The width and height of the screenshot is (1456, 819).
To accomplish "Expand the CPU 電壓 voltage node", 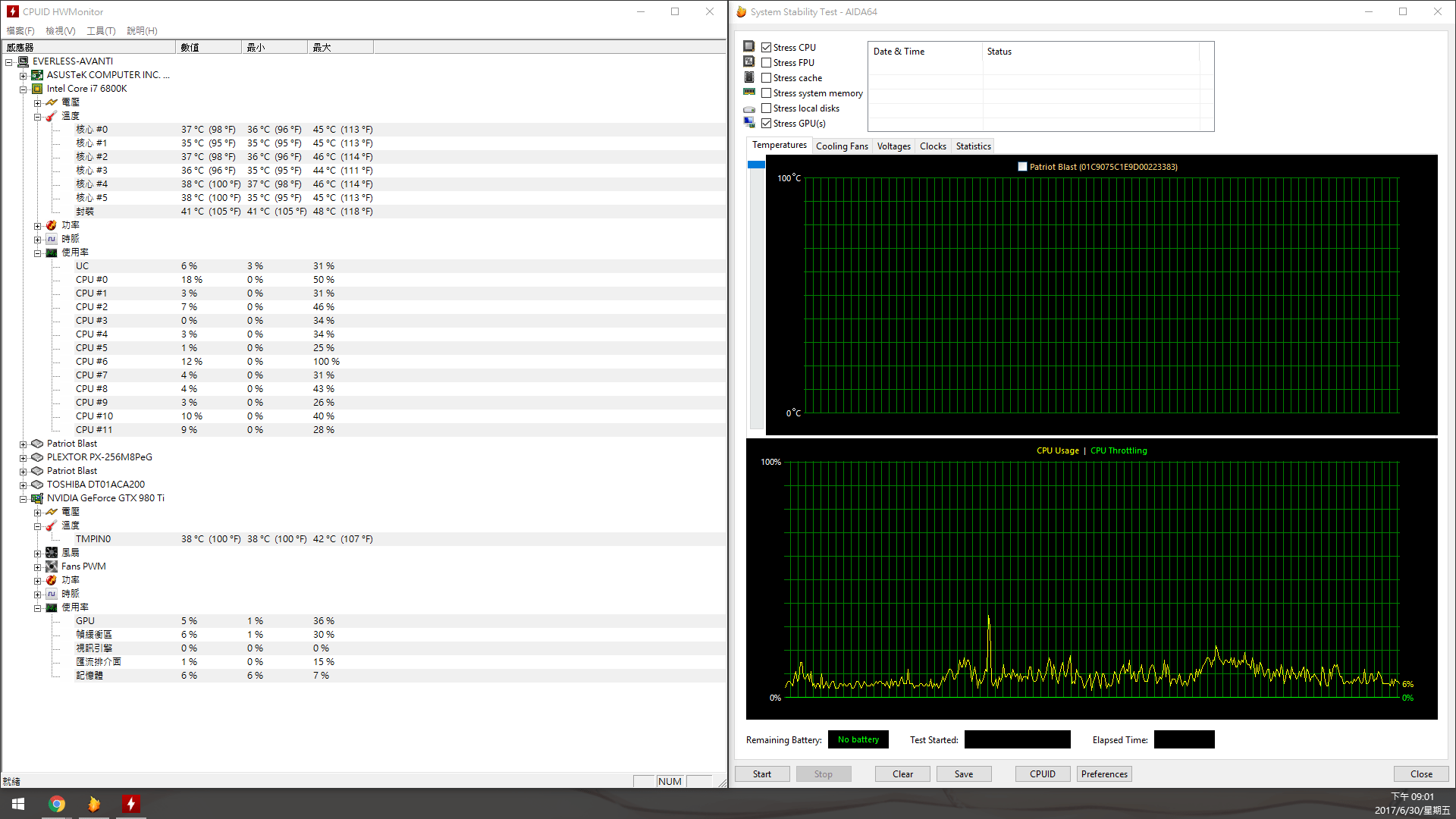I will 38,103.
